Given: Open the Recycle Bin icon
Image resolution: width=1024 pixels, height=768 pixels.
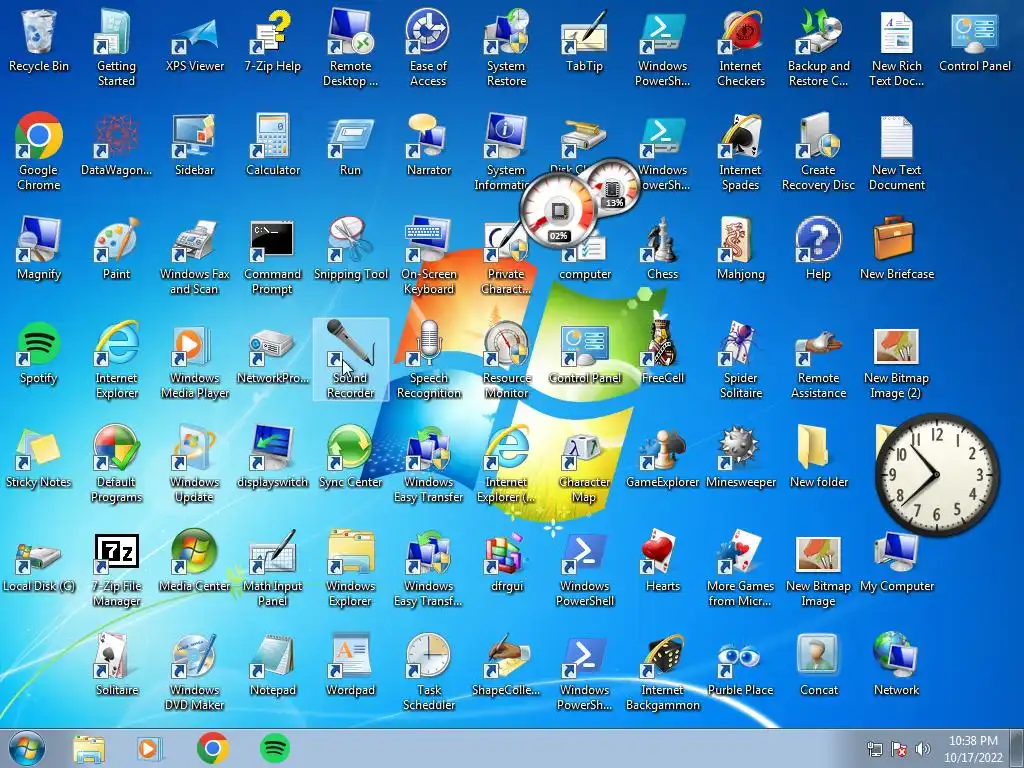Looking at the screenshot, I should click(39, 33).
